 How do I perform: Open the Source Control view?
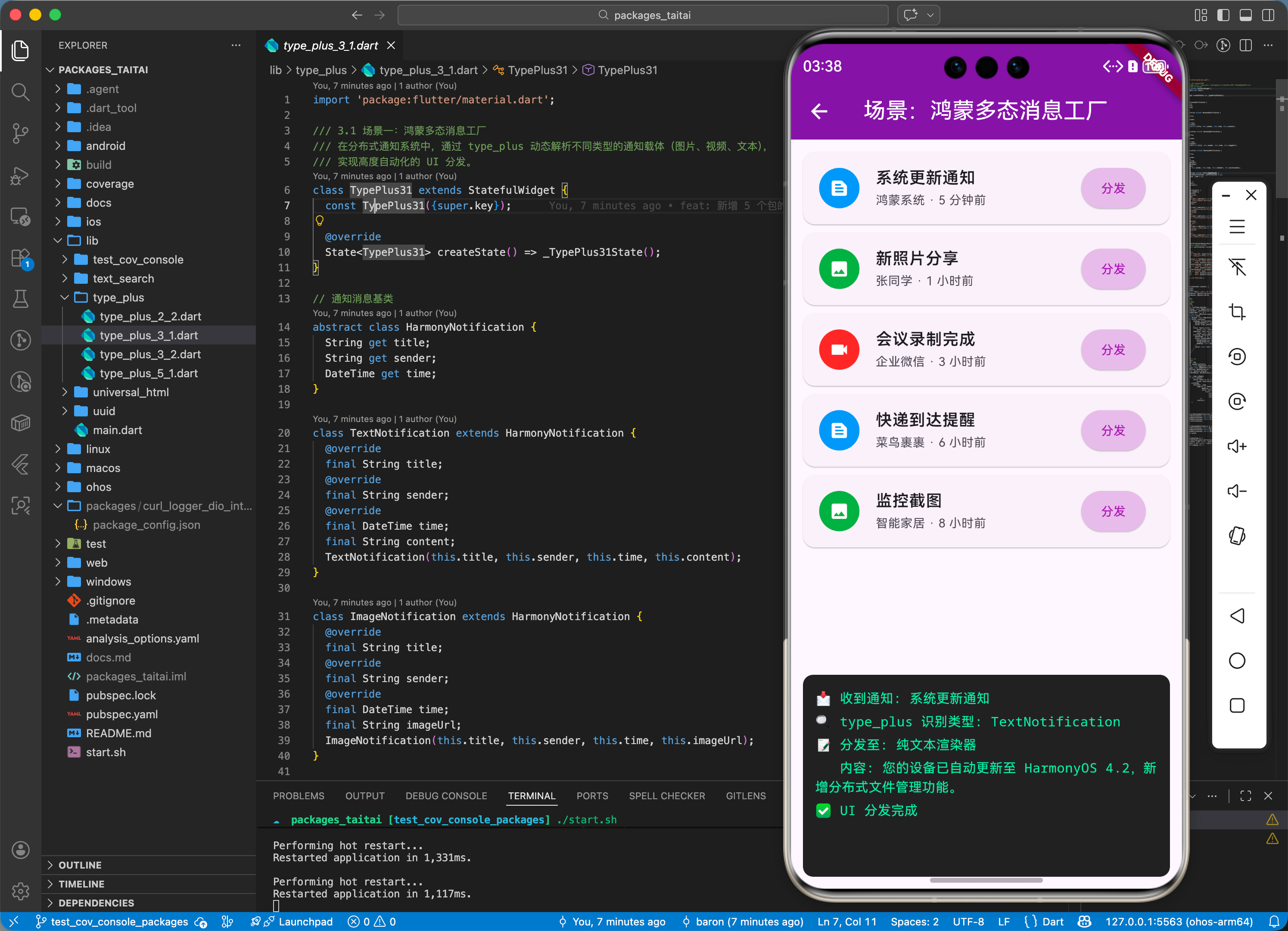pos(20,133)
